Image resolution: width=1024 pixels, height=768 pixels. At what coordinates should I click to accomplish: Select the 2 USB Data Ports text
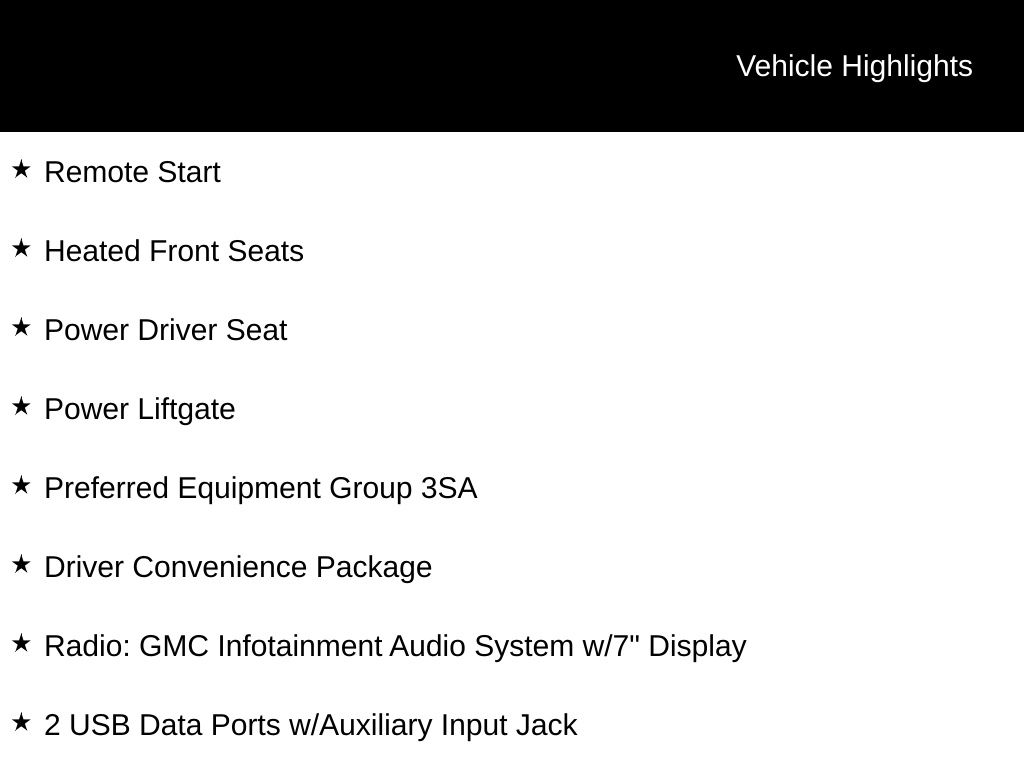[311, 726]
